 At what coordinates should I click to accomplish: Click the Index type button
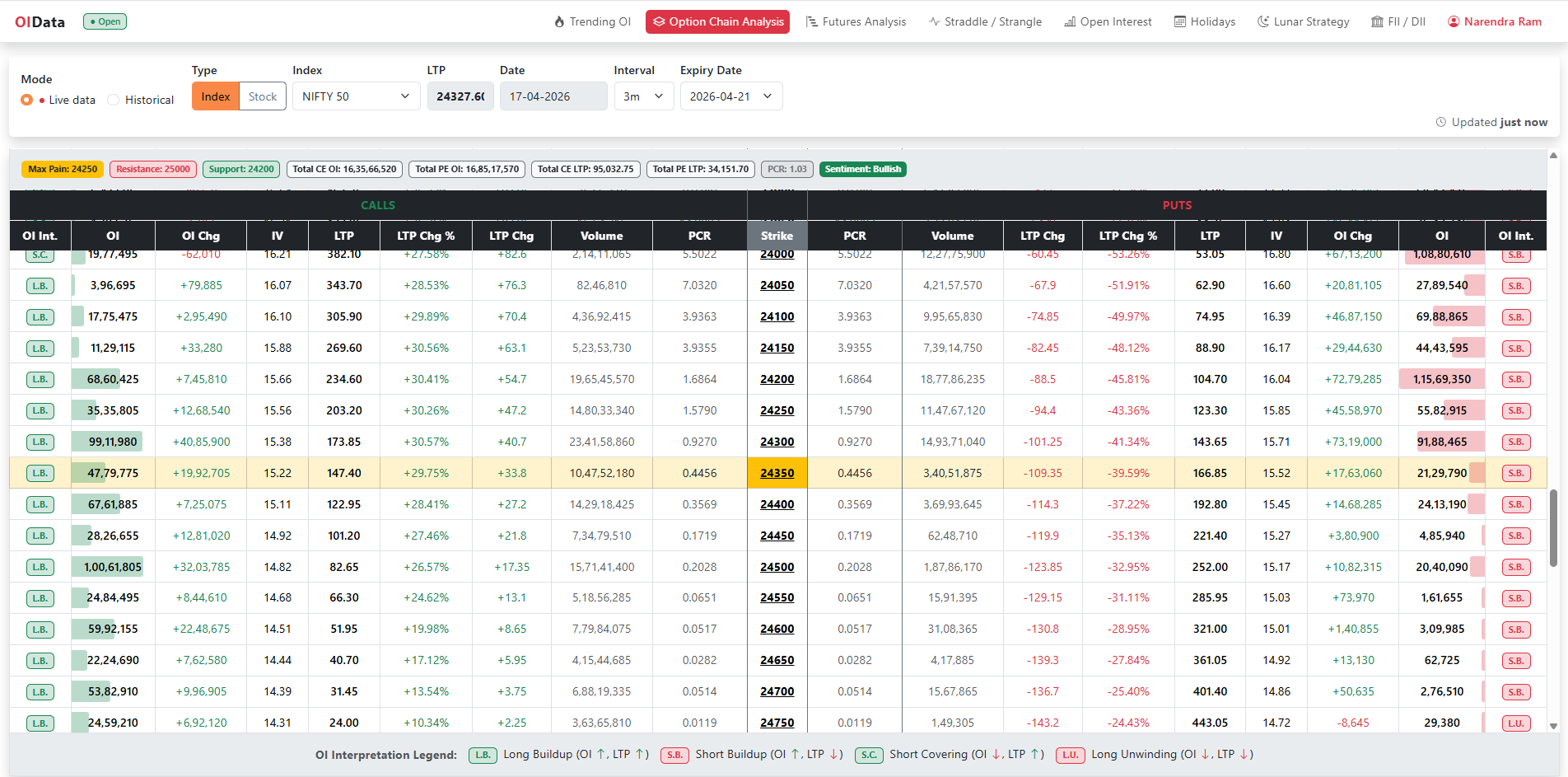[x=216, y=96]
